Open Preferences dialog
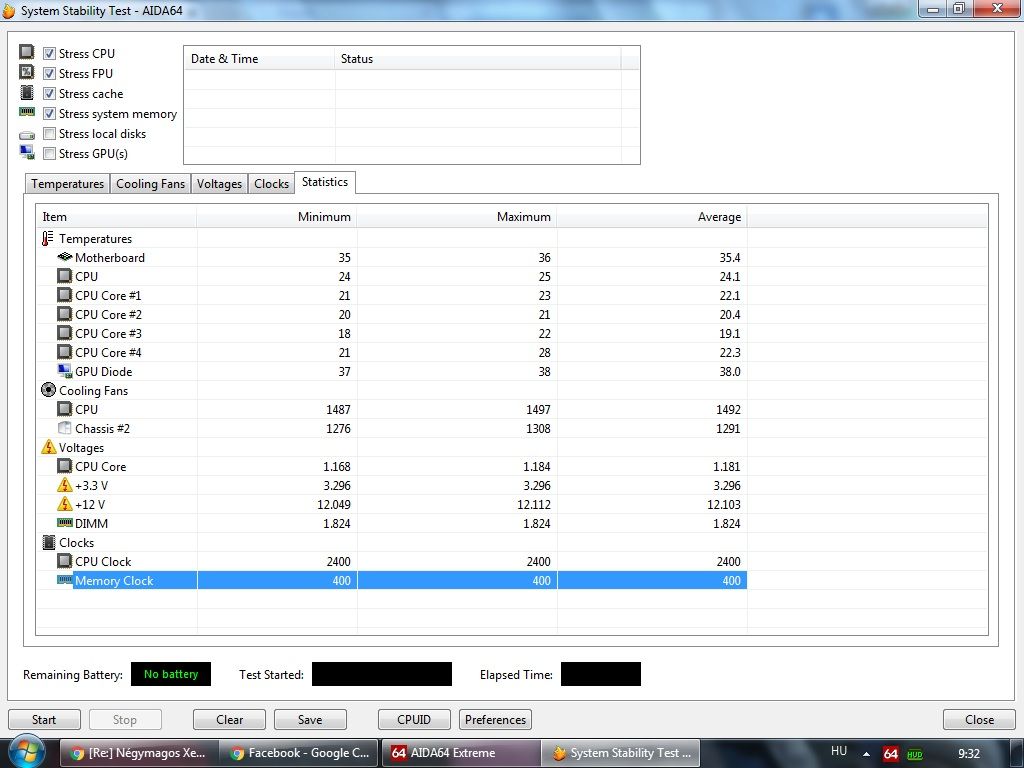 [x=495, y=720]
